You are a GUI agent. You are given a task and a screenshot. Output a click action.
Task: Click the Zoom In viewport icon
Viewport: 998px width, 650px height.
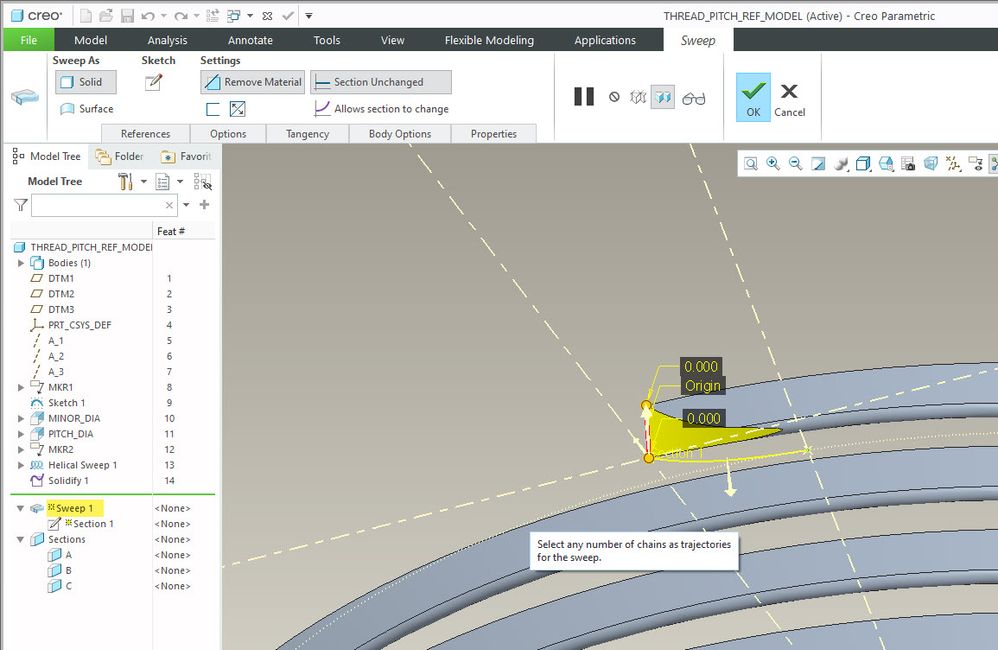tap(773, 164)
